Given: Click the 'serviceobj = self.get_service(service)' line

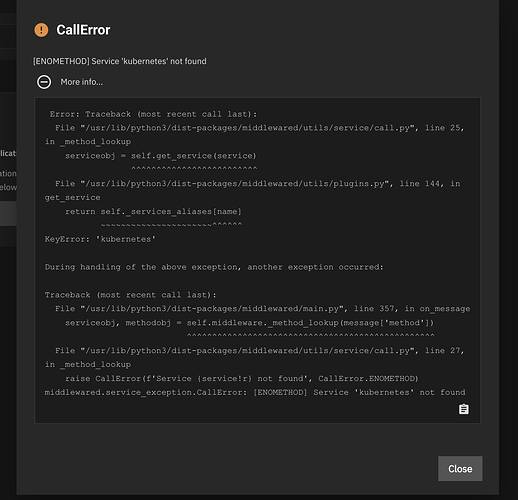Looking at the screenshot, I should [161, 156].
